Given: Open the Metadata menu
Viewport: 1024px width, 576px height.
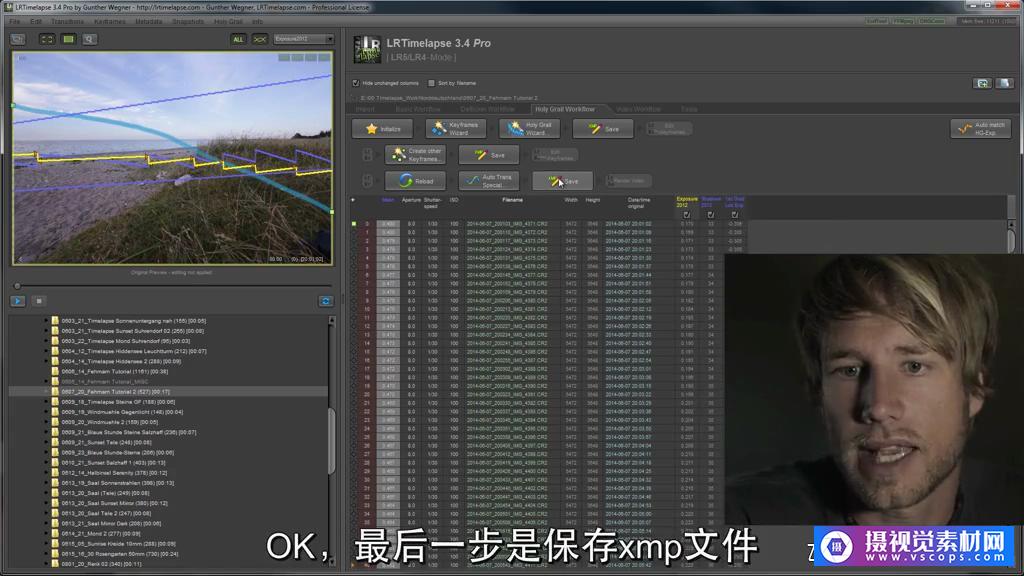Looking at the screenshot, I should click(x=149, y=22).
